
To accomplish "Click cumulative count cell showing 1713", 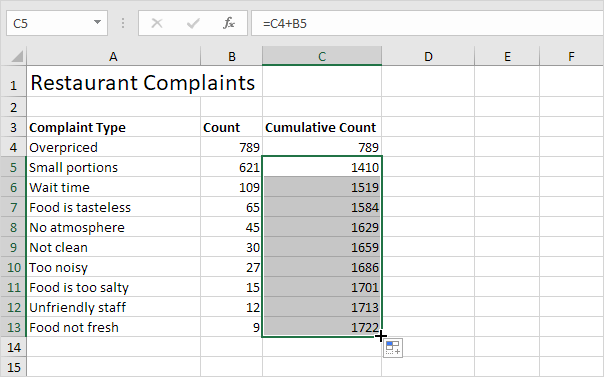I will pos(322,307).
